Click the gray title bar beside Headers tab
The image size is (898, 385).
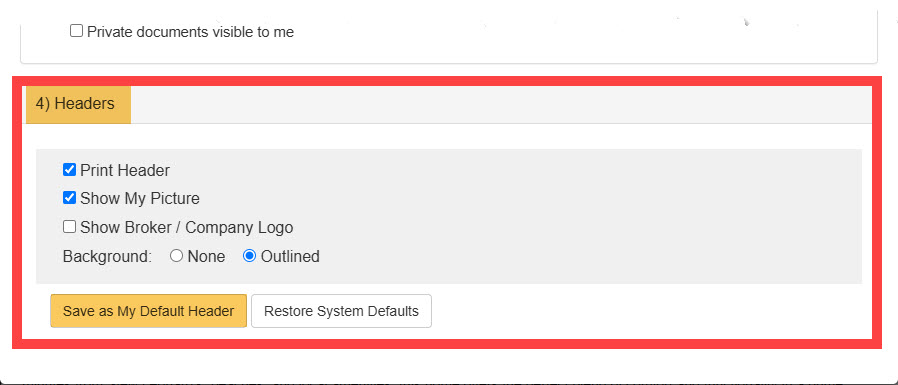click(501, 104)
